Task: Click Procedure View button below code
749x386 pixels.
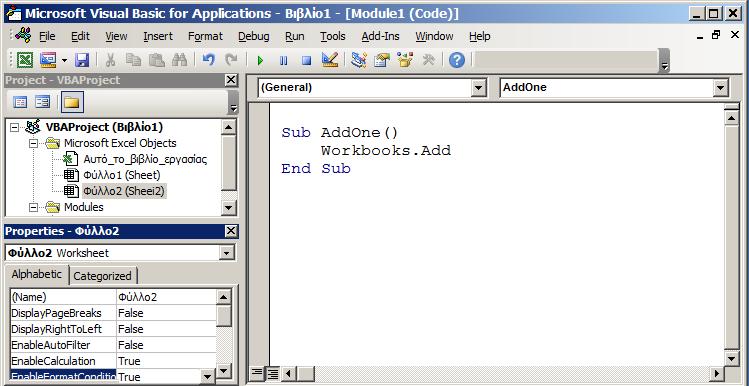Action: coord(257,373)
